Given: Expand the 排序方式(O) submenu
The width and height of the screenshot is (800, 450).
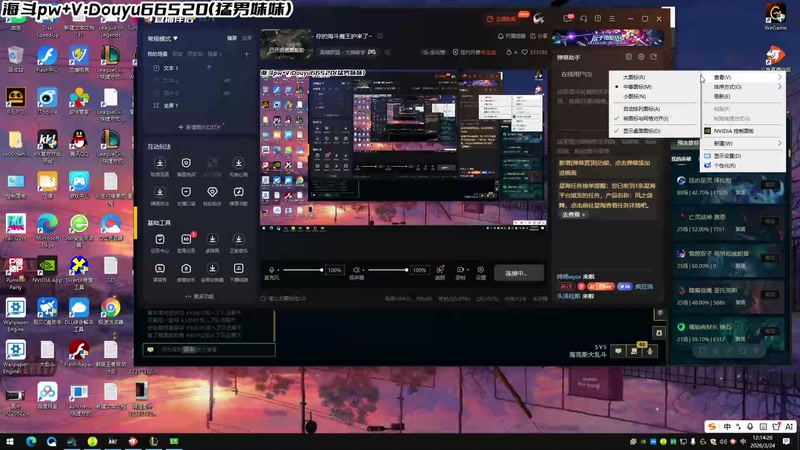Looking at the screenshot, I should pyautogui.click(x=743, y=87).
